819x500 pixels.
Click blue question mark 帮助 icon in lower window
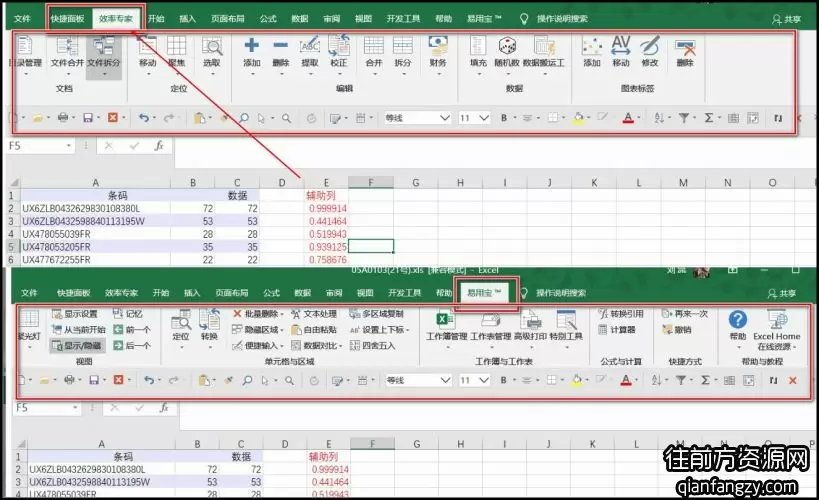pyautogui.click(x=738, y=320)
